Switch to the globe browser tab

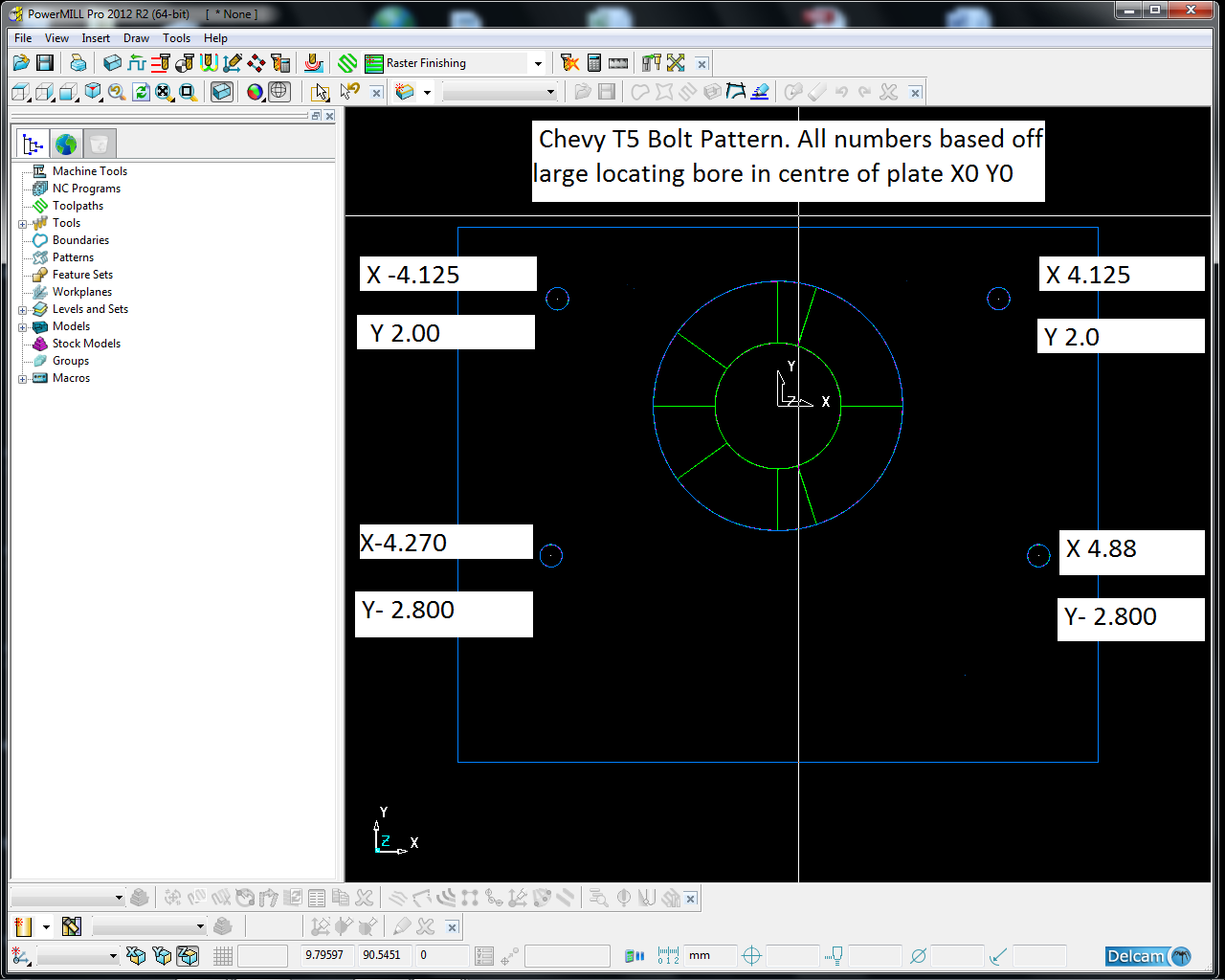pos(66,145)
